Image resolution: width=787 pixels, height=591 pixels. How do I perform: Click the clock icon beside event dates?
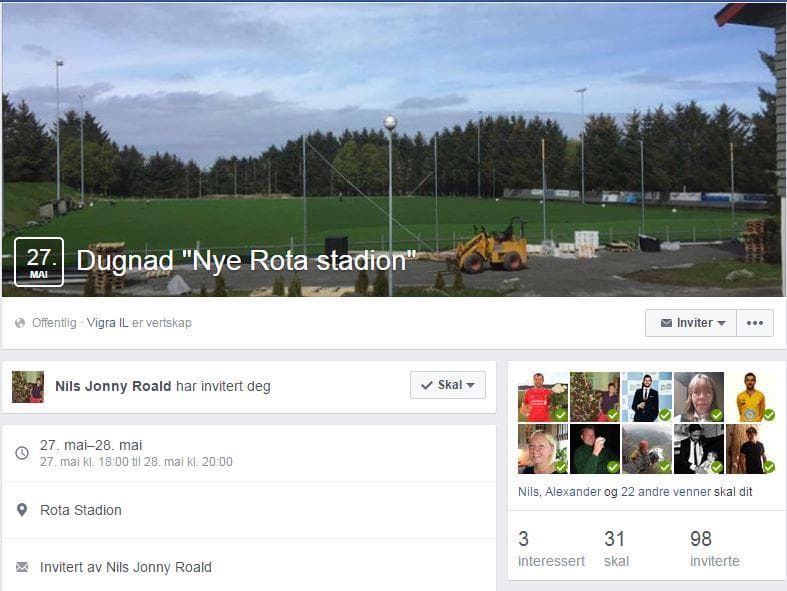(22, 453)
